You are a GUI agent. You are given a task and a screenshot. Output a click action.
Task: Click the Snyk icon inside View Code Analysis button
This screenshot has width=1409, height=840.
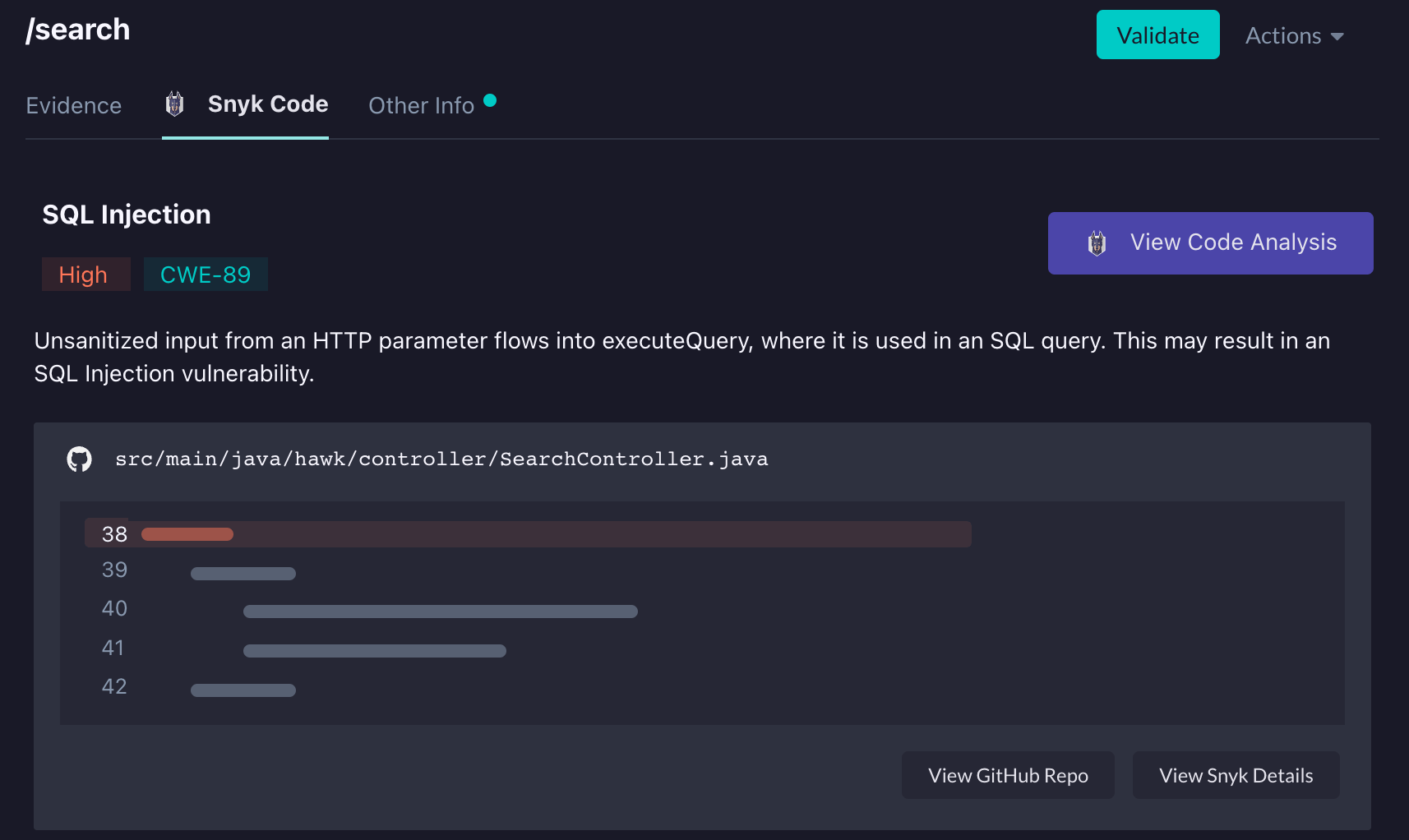point(1096,243)
